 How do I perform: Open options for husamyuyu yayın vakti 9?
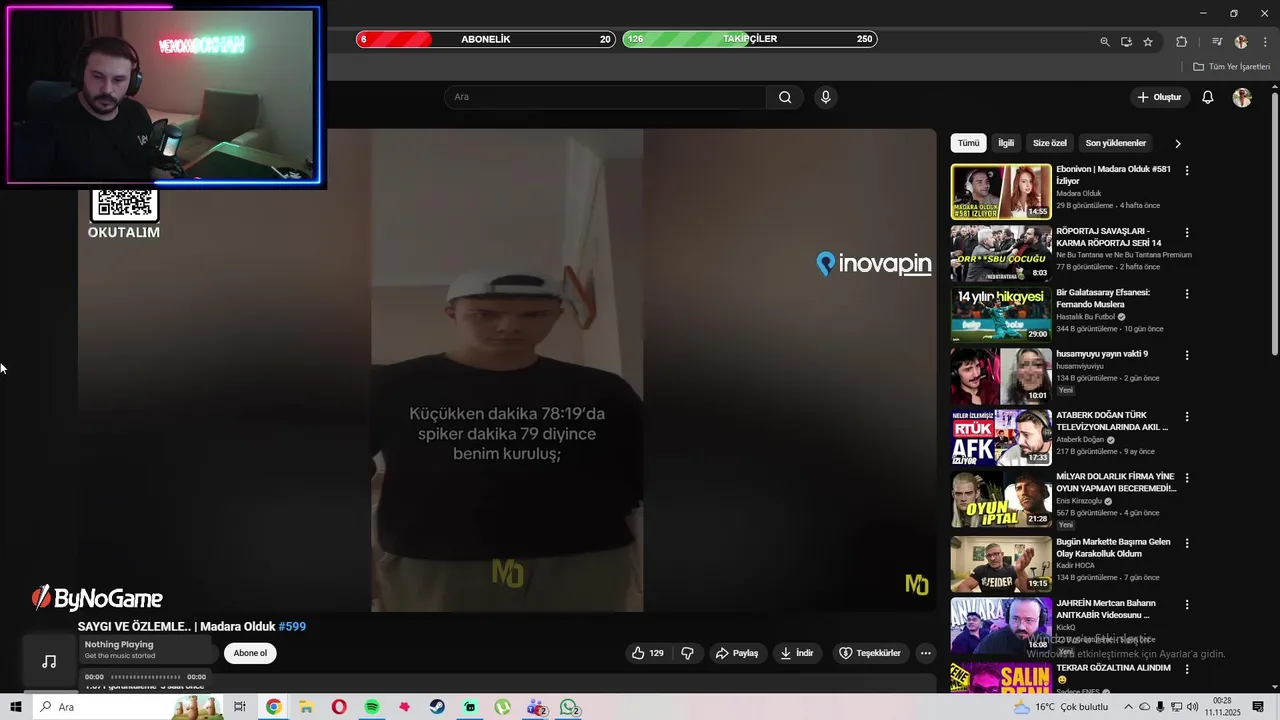1187,355
